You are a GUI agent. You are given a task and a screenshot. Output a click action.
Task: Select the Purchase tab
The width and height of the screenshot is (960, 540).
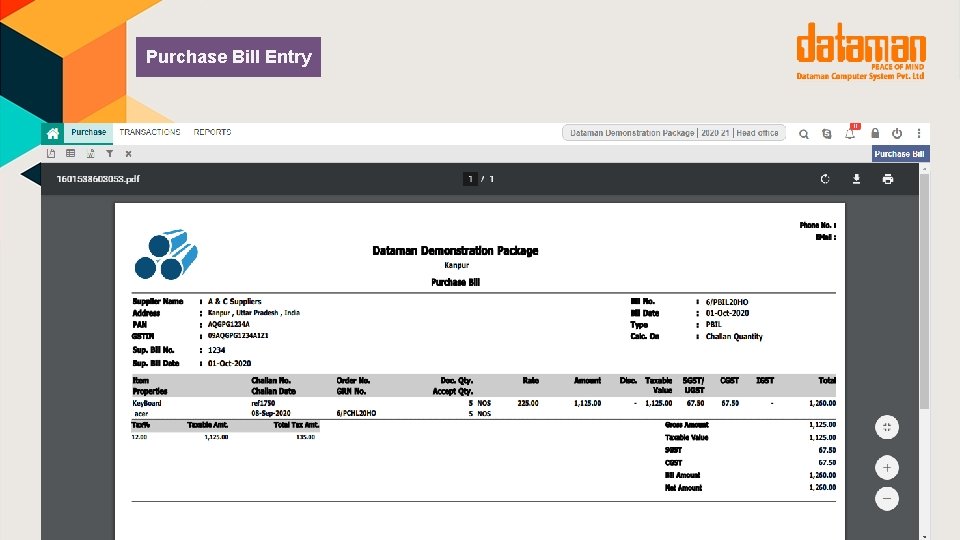click(88, 132)
